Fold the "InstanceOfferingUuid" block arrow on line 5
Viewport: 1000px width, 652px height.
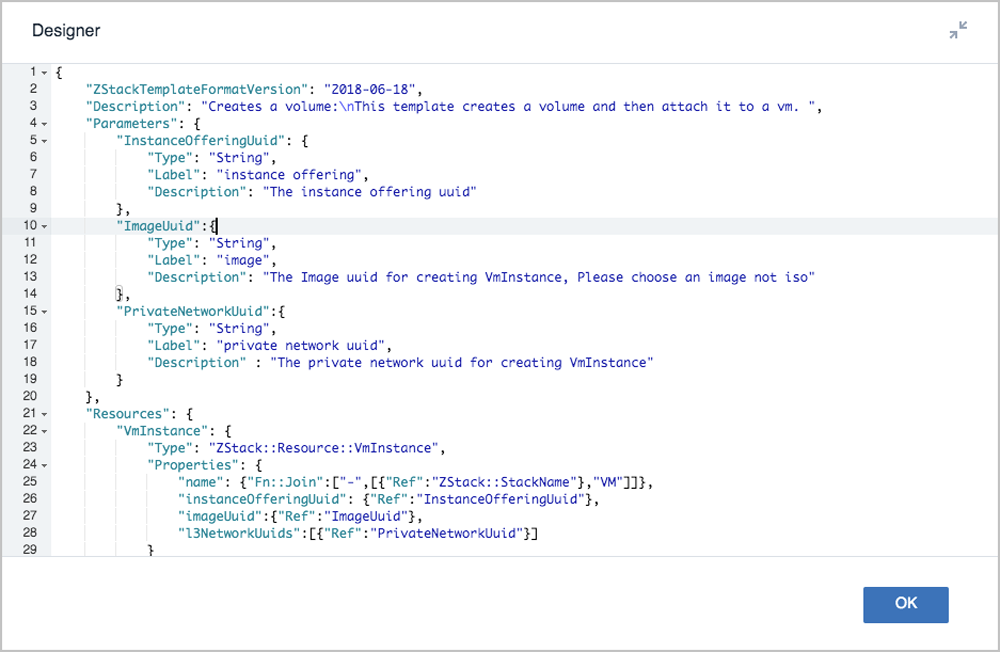click(45, 141)
